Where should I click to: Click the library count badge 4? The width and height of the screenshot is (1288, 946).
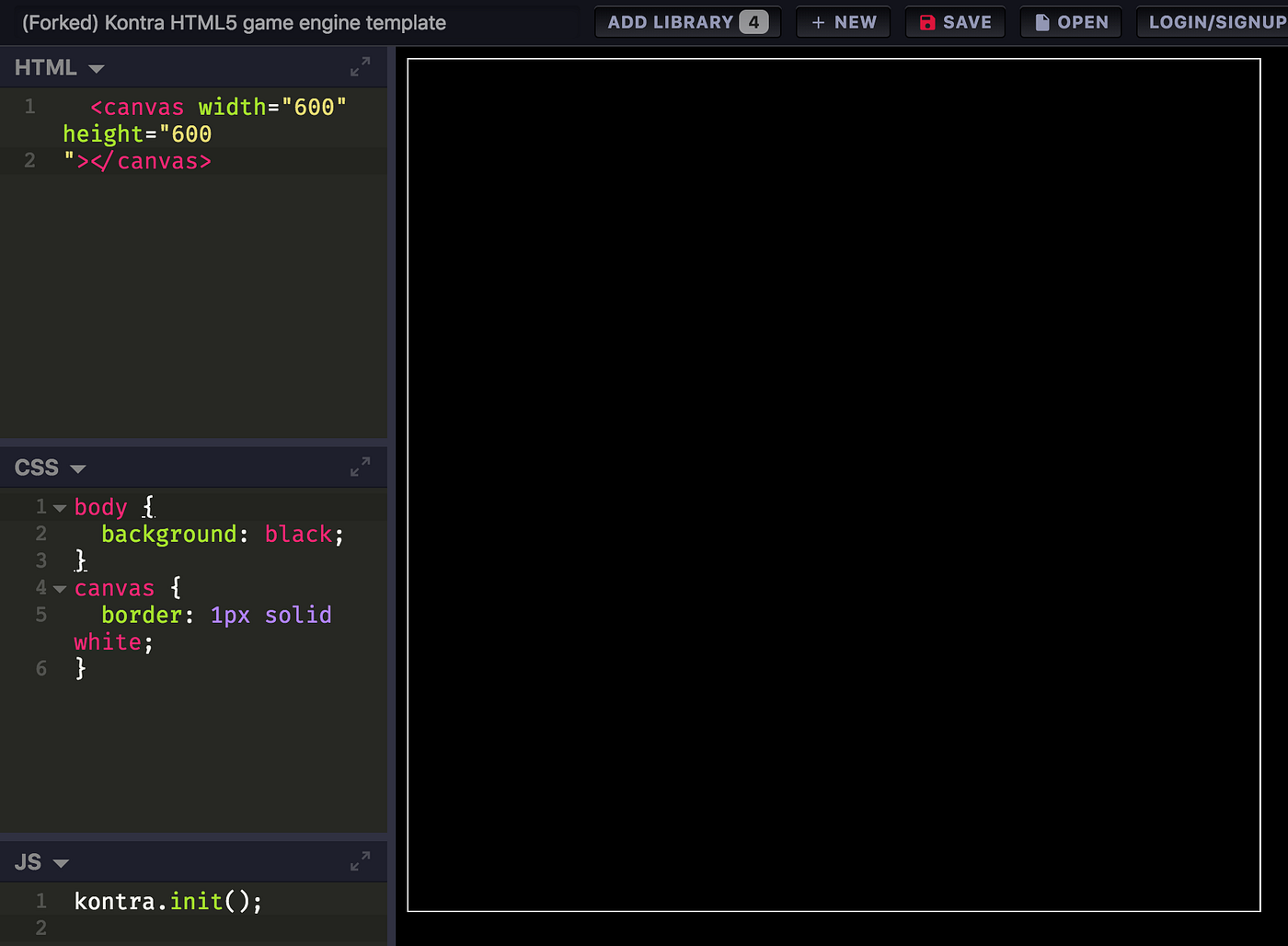pyautogui.click(x=753, y=22)
